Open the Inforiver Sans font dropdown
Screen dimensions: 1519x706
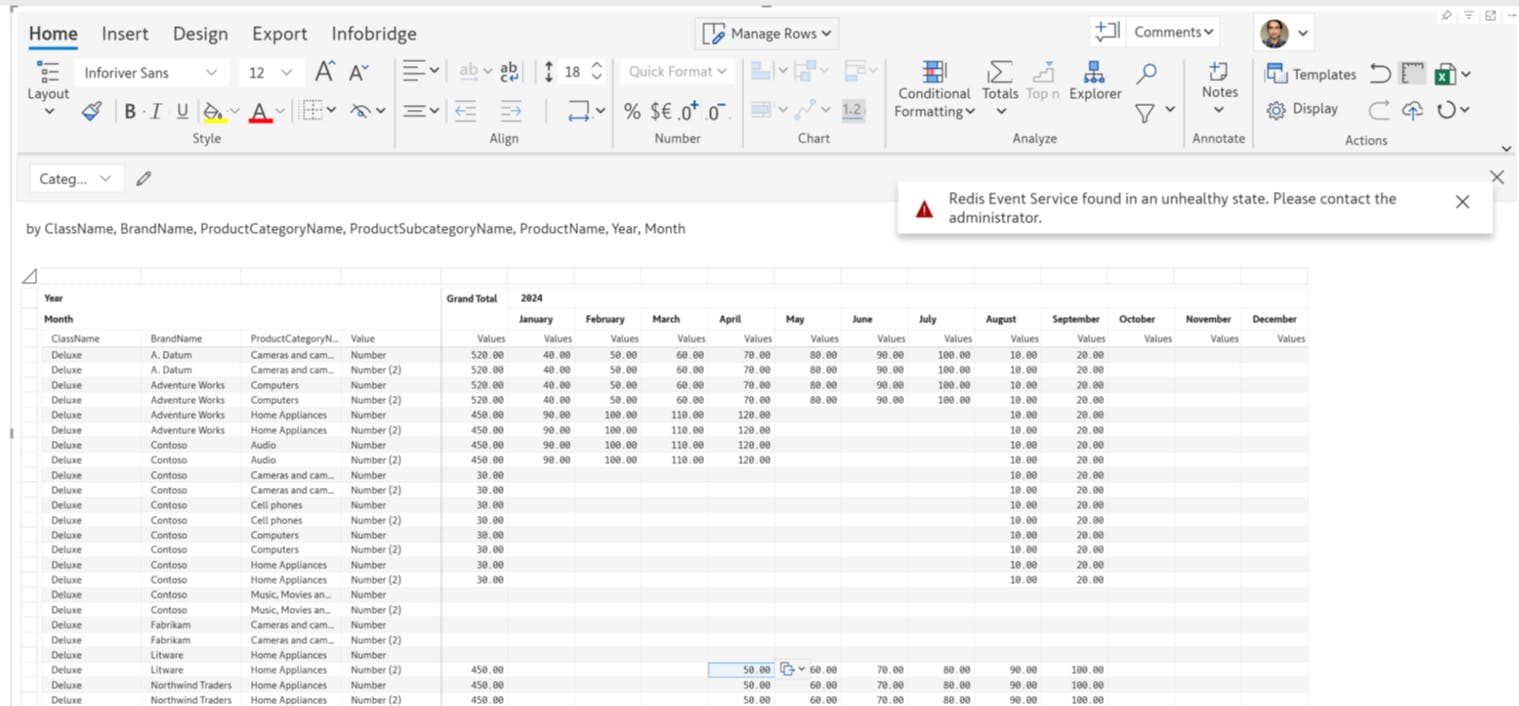(x=150, y=73)
